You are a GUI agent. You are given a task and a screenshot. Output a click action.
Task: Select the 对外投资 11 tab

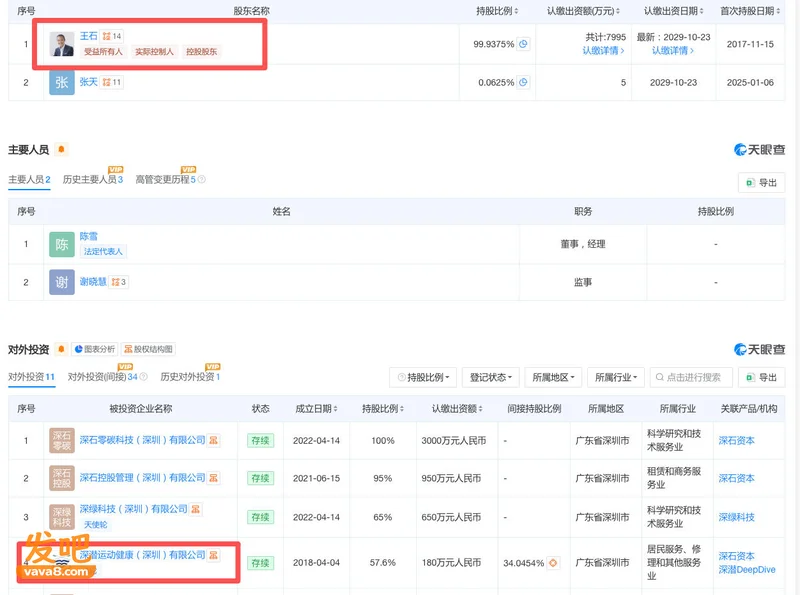point(31,377)
